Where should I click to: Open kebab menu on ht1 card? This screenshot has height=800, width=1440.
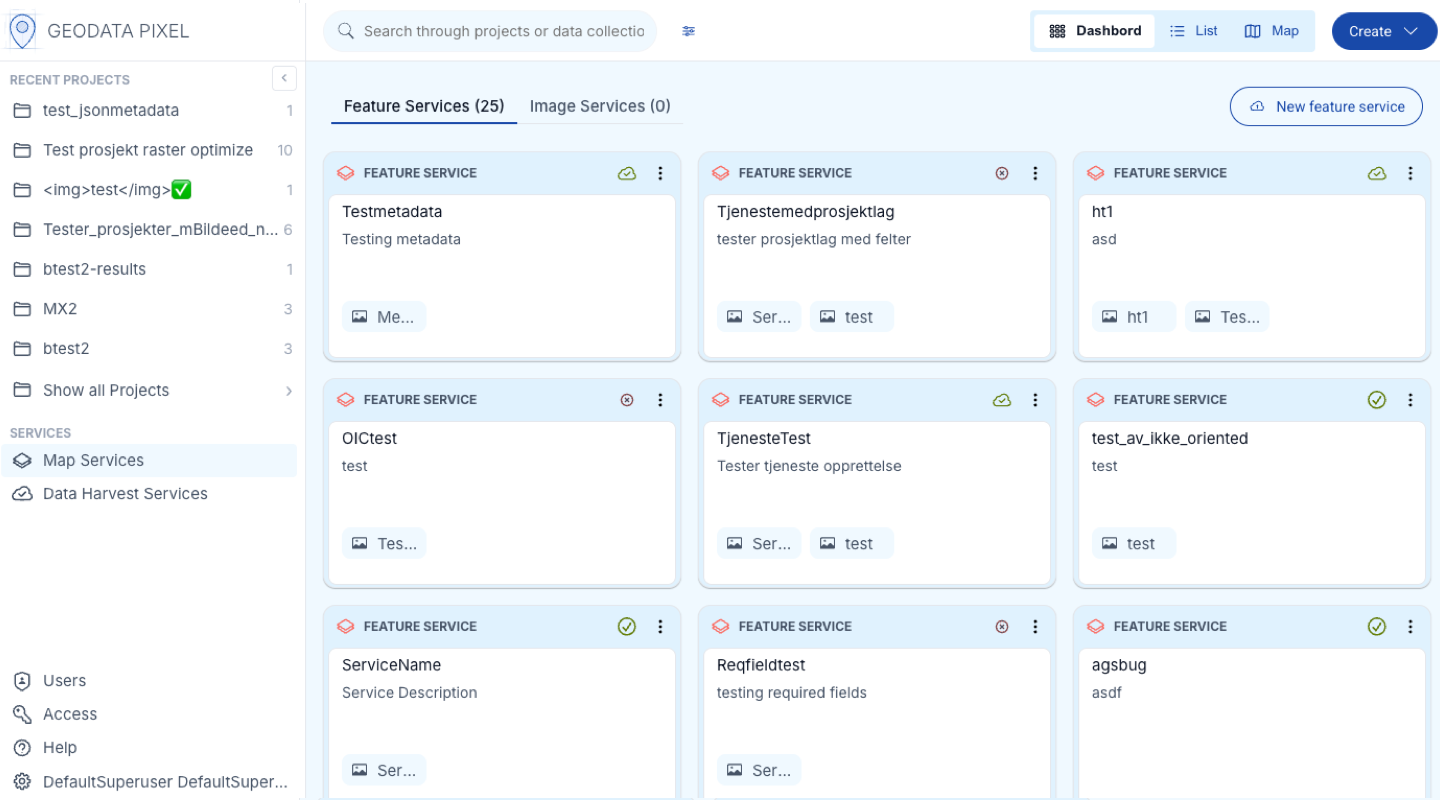[1410, 173]
